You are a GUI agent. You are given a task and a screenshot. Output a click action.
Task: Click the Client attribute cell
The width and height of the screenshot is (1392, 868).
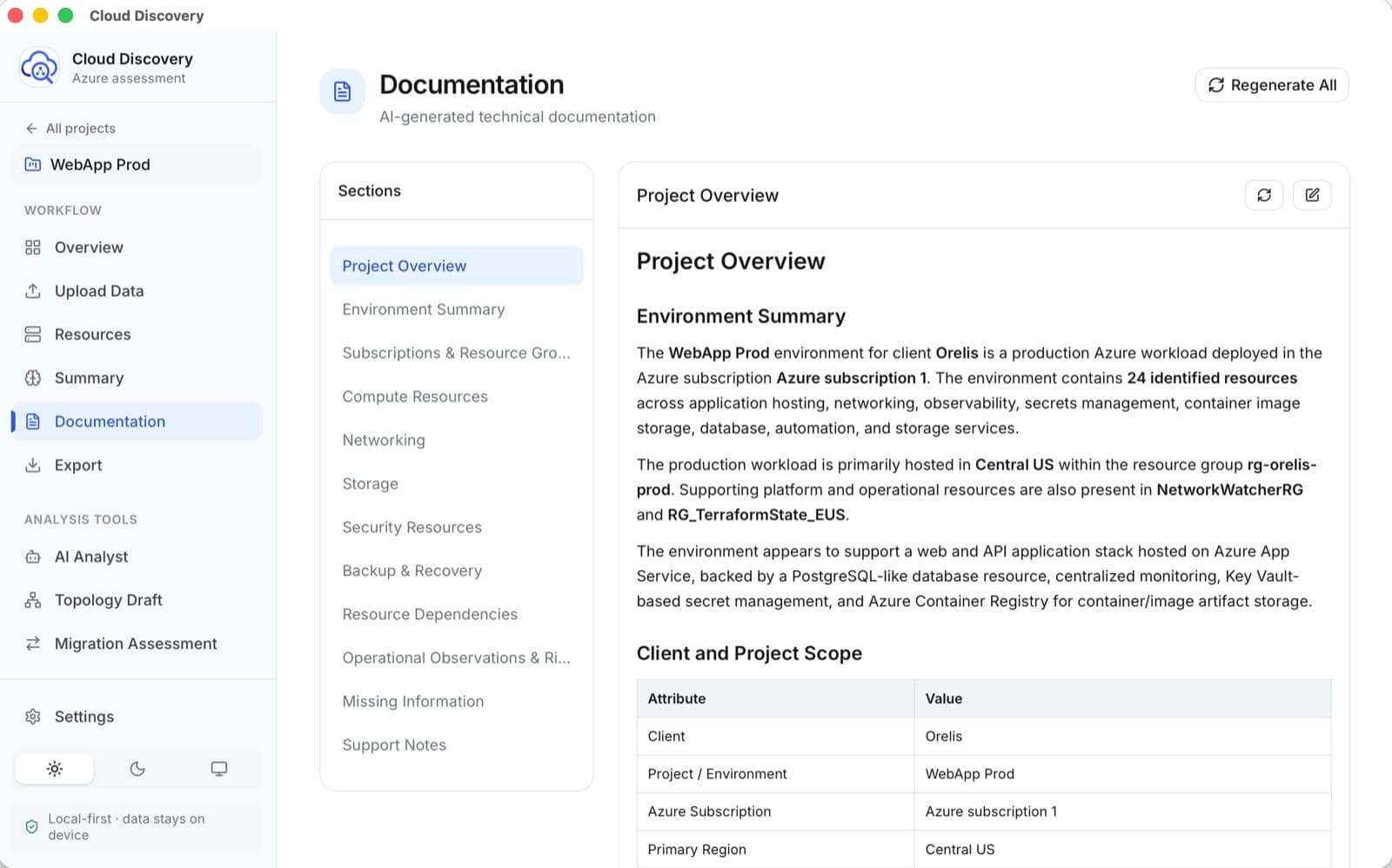pyautogui.click(x=775, y=737)
